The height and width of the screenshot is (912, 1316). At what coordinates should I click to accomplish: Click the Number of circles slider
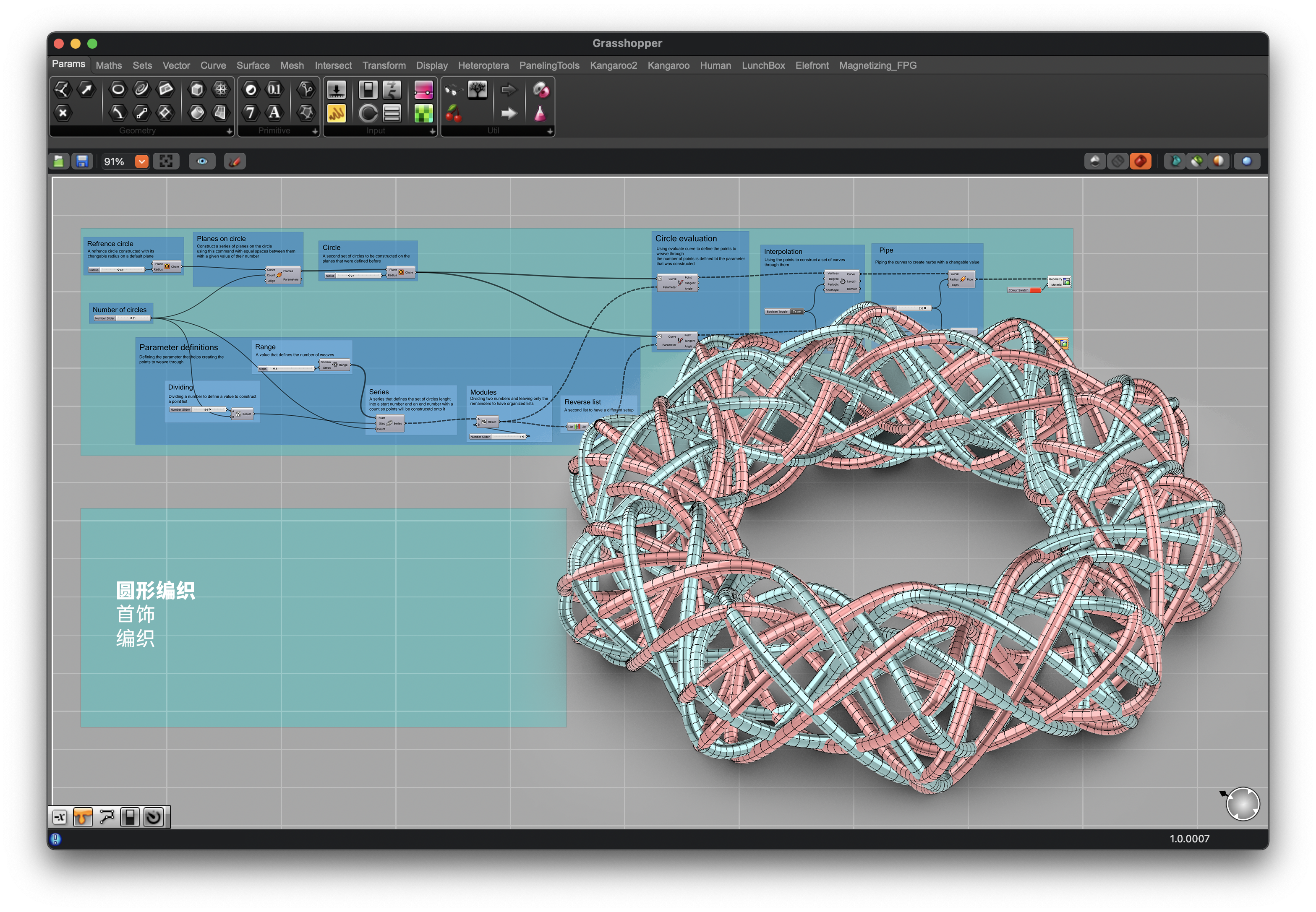pos(132,318)
